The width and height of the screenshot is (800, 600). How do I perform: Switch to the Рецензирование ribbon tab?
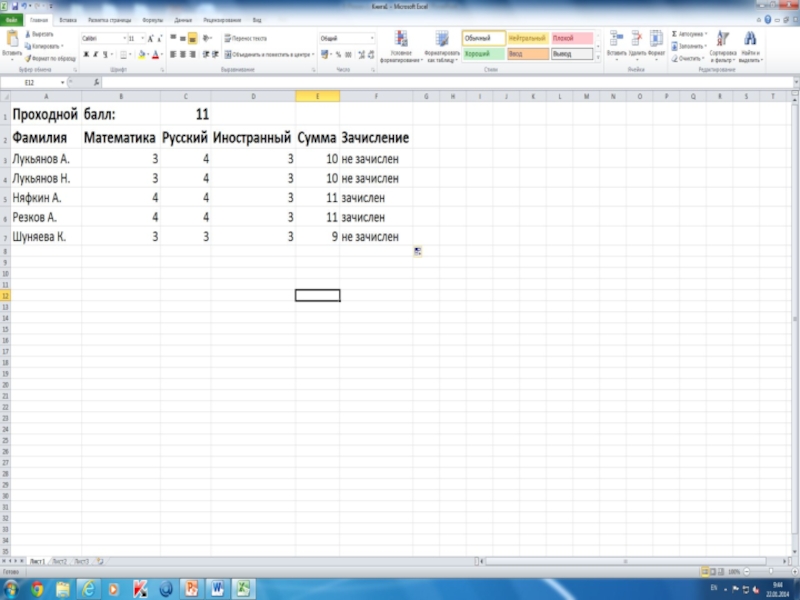222,20
